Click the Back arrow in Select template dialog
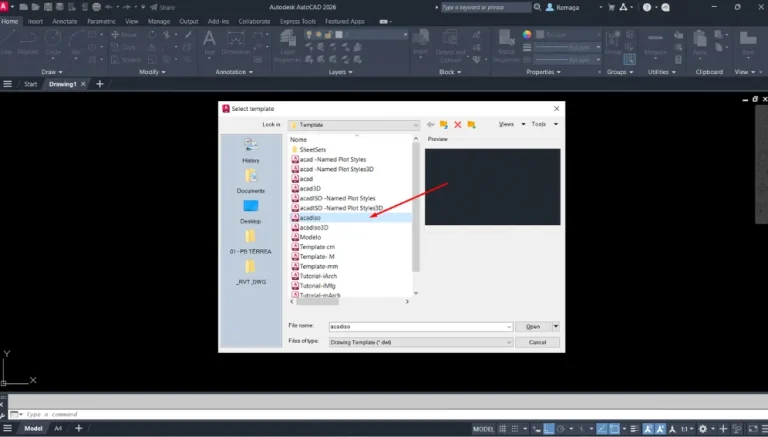The image size is (768, 437). pos(431,124)
